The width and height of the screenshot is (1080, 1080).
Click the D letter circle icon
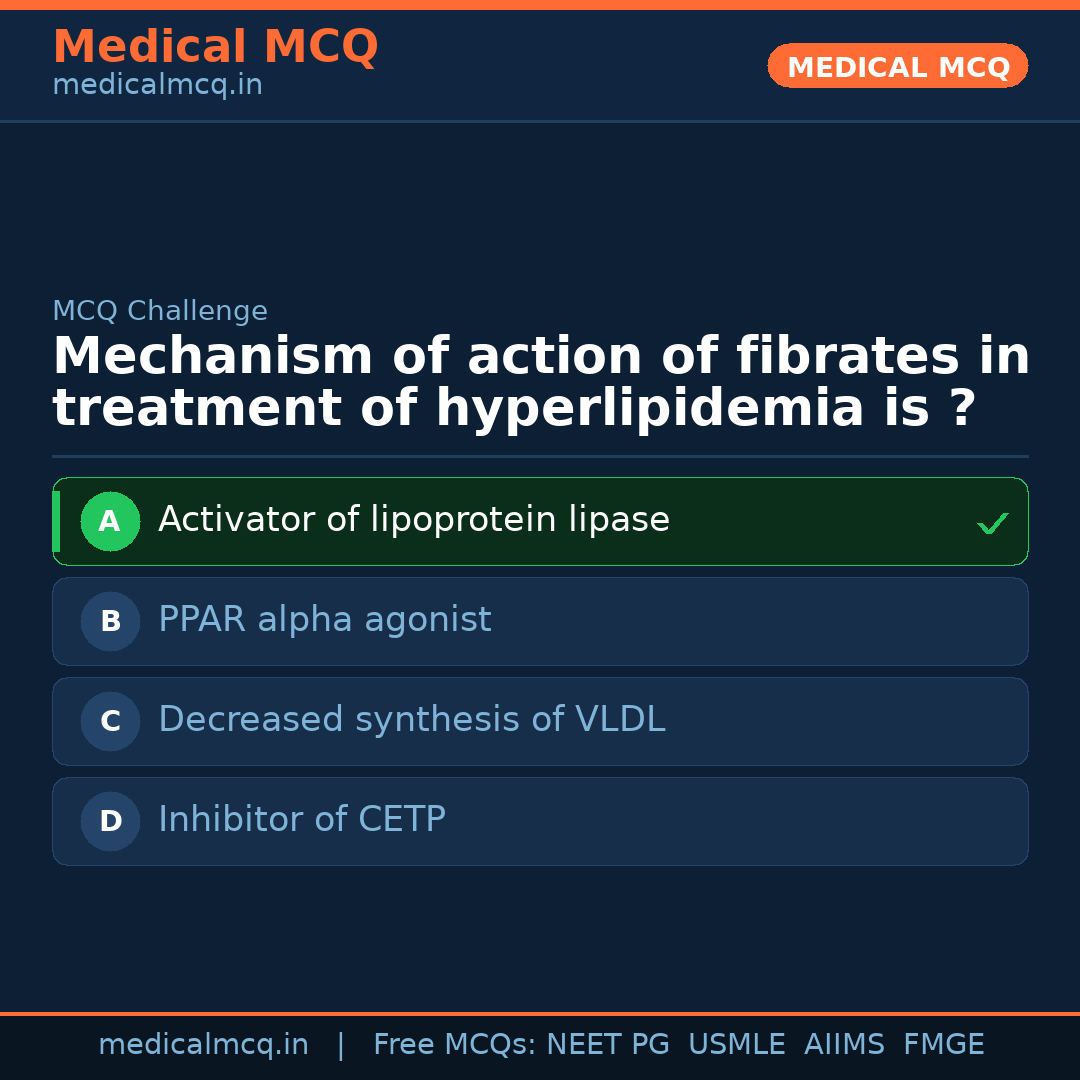pyautogui.click(x=110, y=821)
